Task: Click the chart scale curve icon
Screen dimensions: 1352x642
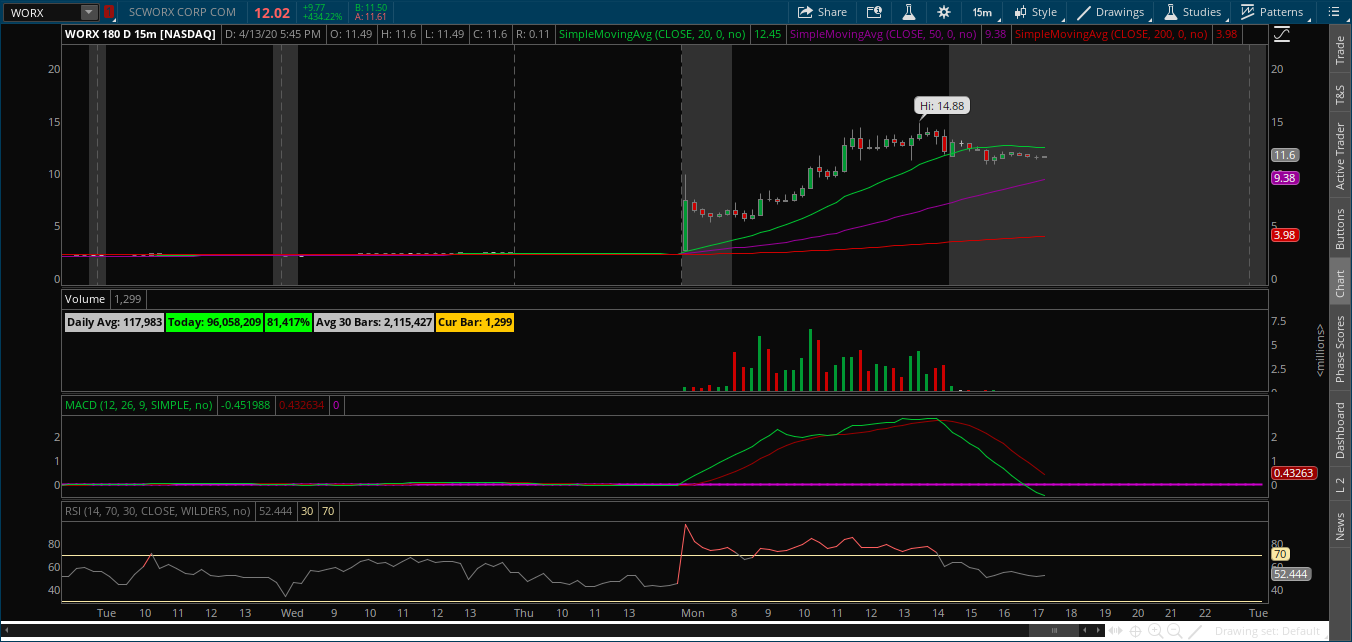Action: coord(1282,34)
